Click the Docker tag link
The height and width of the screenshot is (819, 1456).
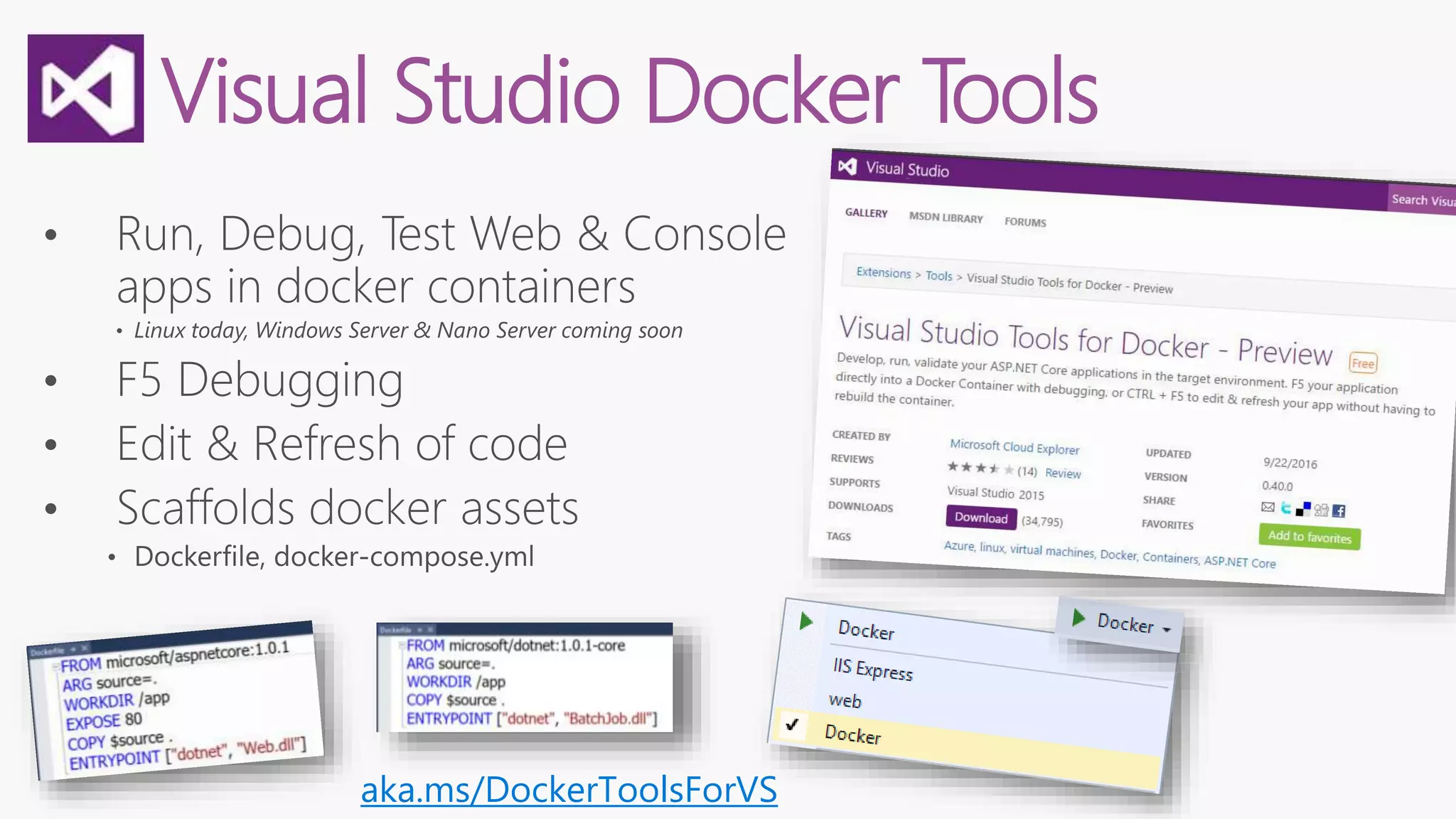coord(1119,555)
